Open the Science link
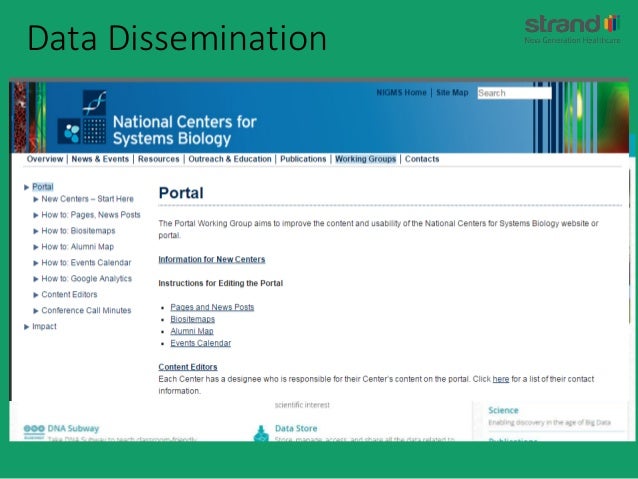Screen dimensions: 638x479 [503, 410]
